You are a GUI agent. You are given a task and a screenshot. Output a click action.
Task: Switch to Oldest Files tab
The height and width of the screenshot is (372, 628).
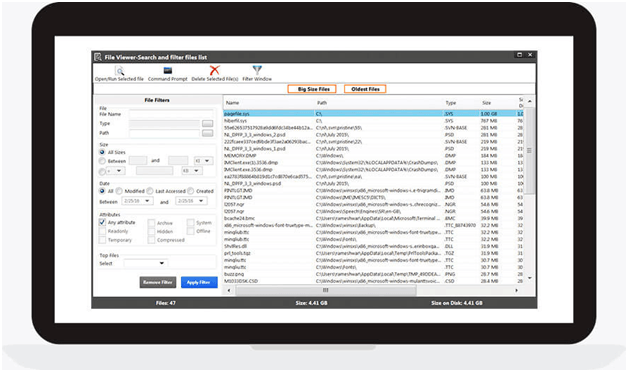click(365, 89)
